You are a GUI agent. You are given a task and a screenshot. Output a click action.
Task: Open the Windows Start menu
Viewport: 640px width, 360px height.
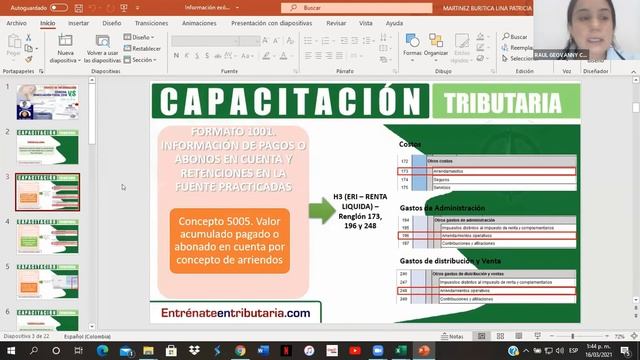coord(11,351)
